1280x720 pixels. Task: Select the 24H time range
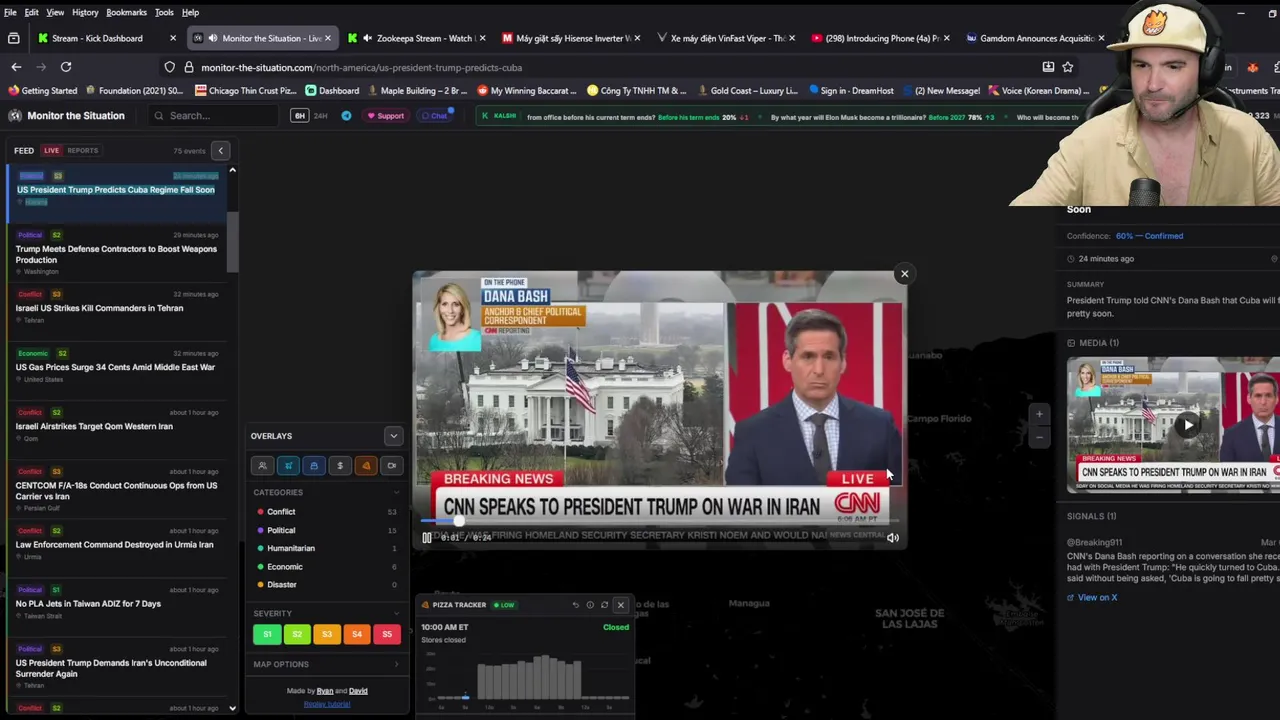(x=321, y=116)
